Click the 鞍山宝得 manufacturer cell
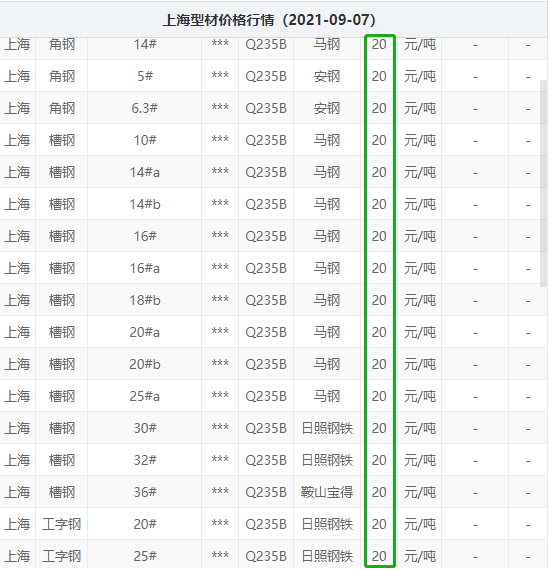549x570 pixels. pyautogui.click(x=327, y=492)
